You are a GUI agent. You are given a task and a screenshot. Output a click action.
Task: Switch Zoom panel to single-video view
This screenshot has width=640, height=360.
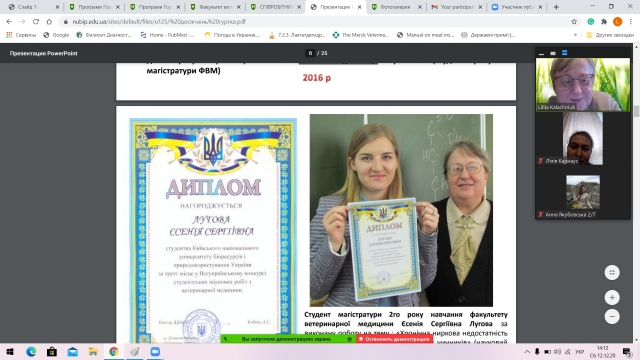tap(553, 53)
